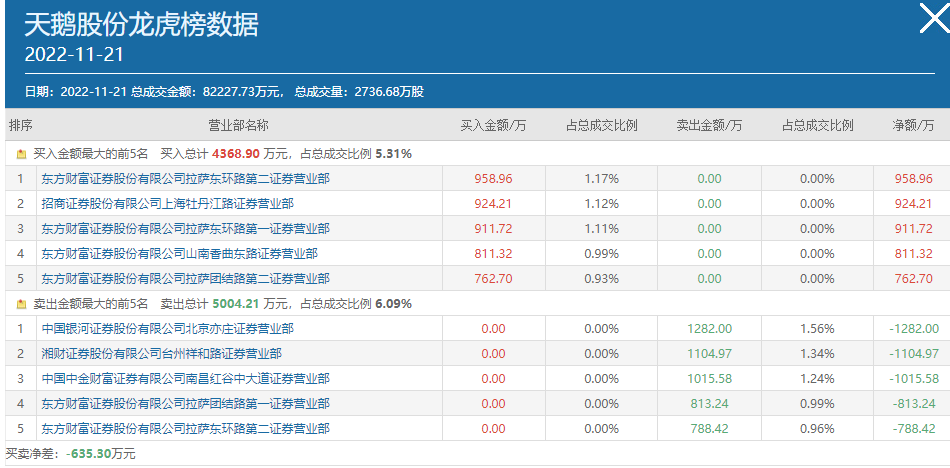
Task: Select the 天鹅股份龙虎榜数据 title
Action: 141,25
